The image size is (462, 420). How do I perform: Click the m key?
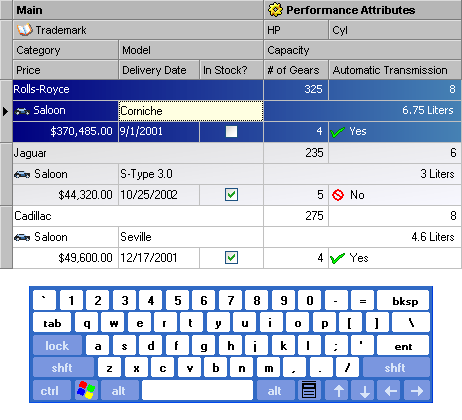pos(269,368)
